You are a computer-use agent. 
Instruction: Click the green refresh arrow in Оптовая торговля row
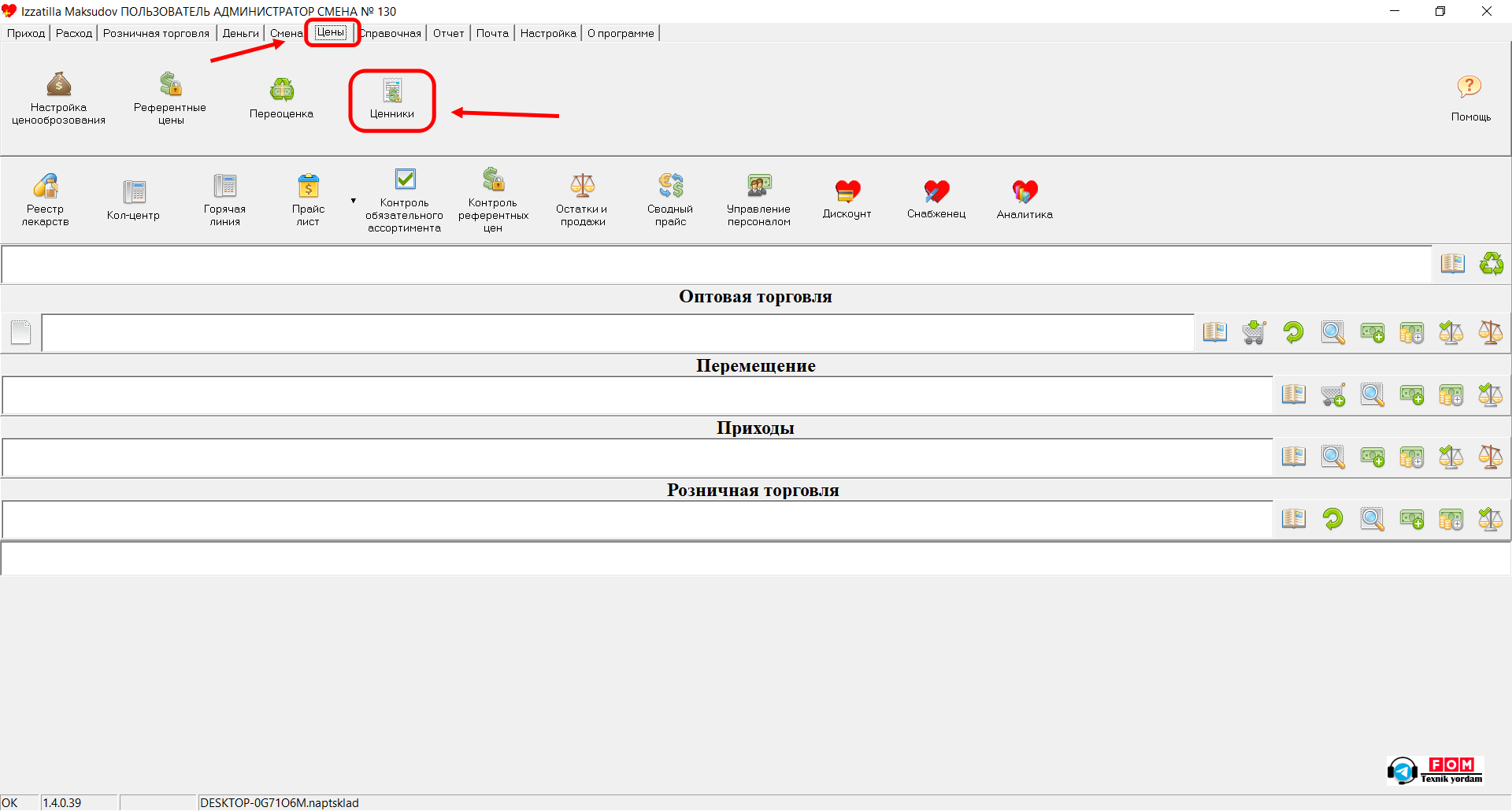click(1294, 332)
